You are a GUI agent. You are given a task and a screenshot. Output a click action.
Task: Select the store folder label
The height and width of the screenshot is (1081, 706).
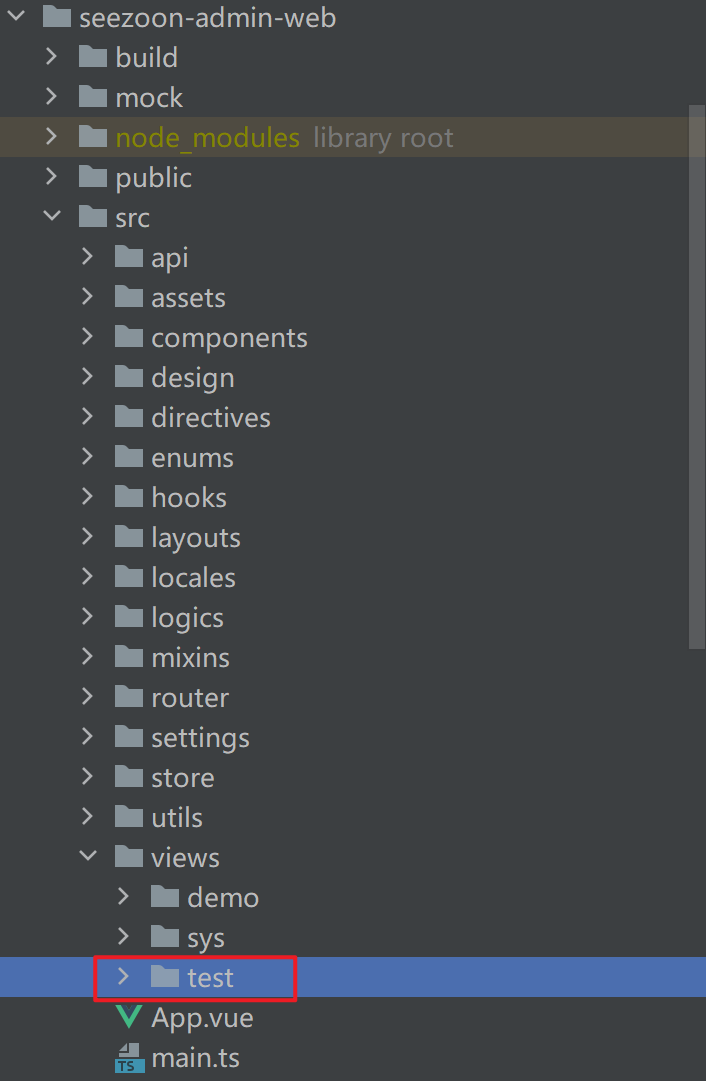coord(182,777)
